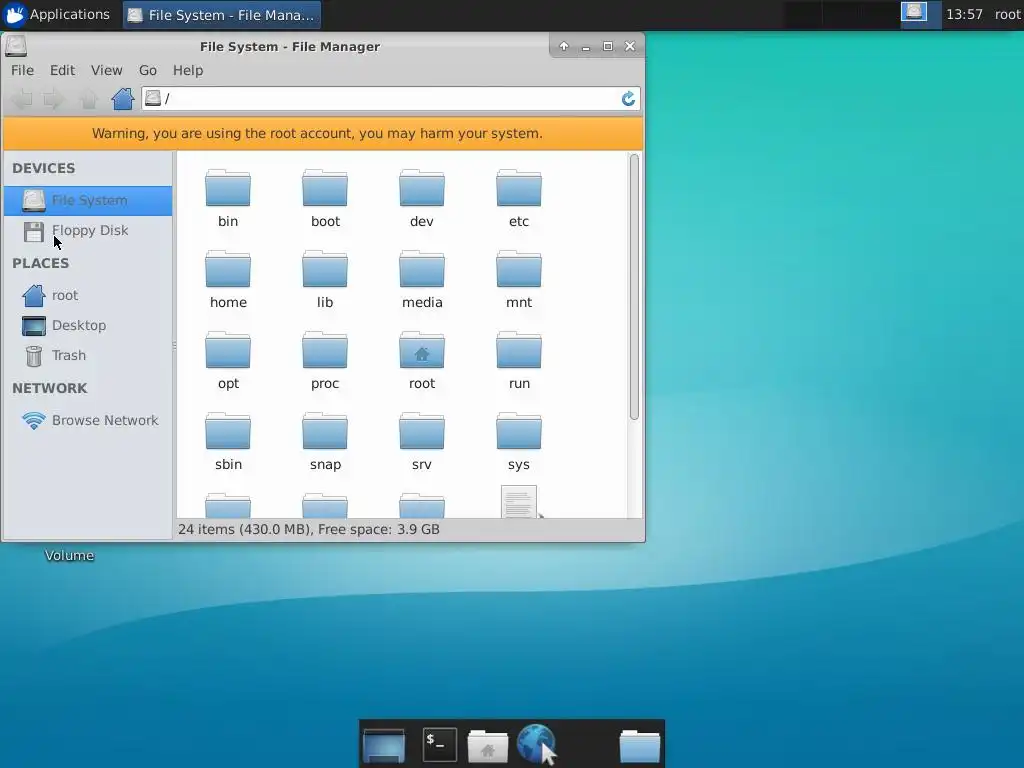Open the File menu
The image size is (1024, 768).
tap(22, 71)
